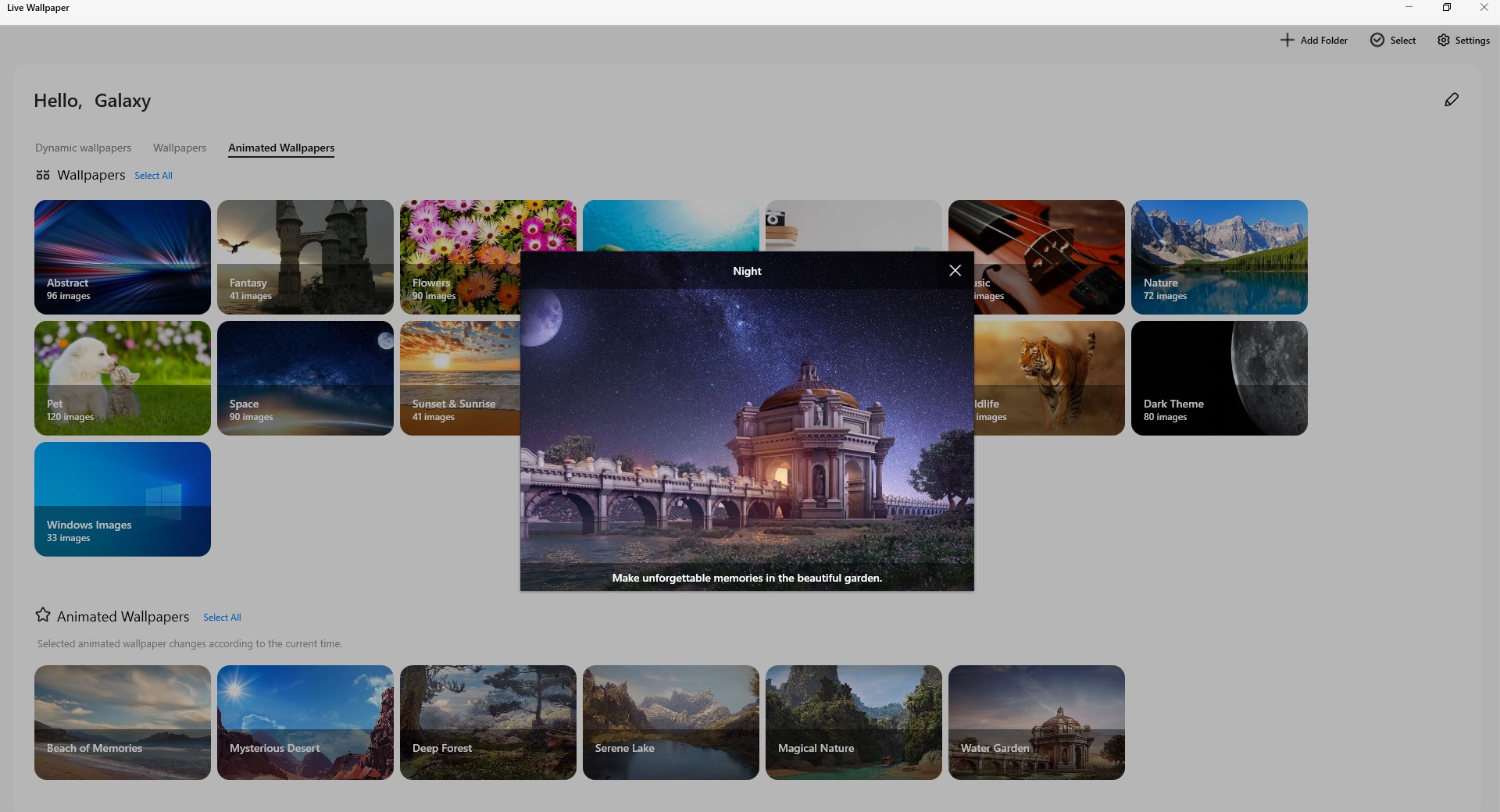Viewport: 1500px width, 812px height.
Task: Select the Mysterious Desert animated wallpaper
Action: (305, 722)
